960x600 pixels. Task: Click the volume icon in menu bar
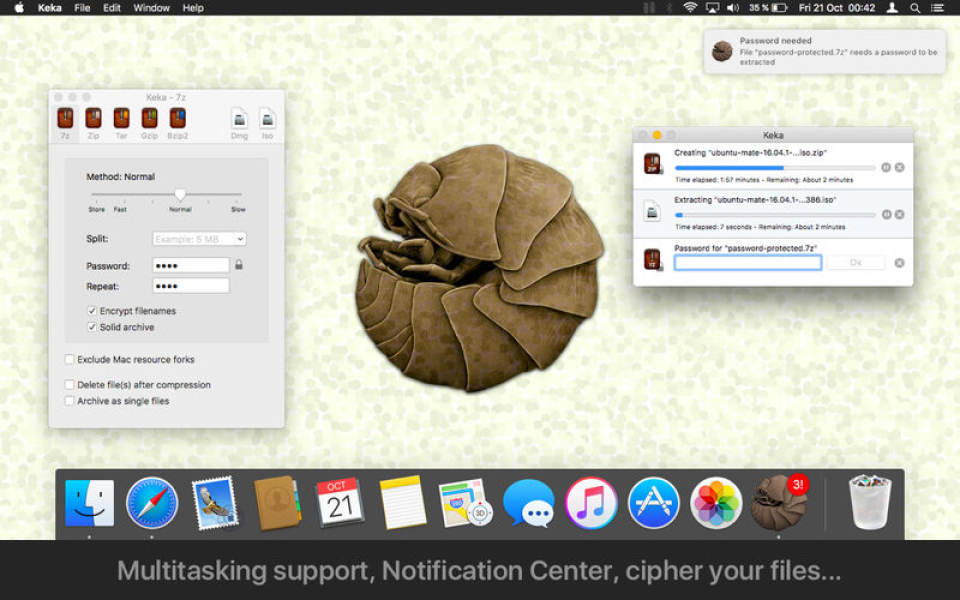[733, 8]
